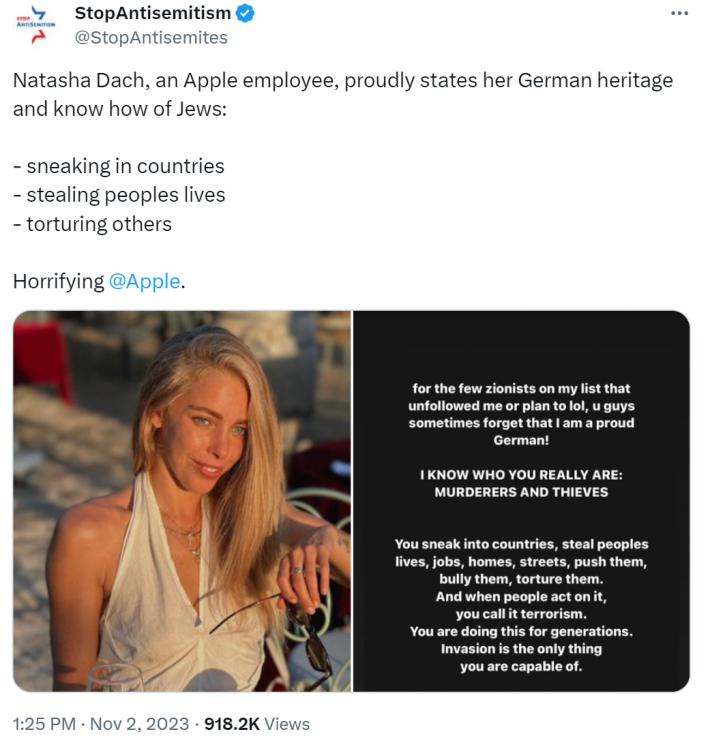The height and width of the screenshot is (749, 710).
Task: Click the word "Horrifying" in the tweet
Action: click(58, 282)
